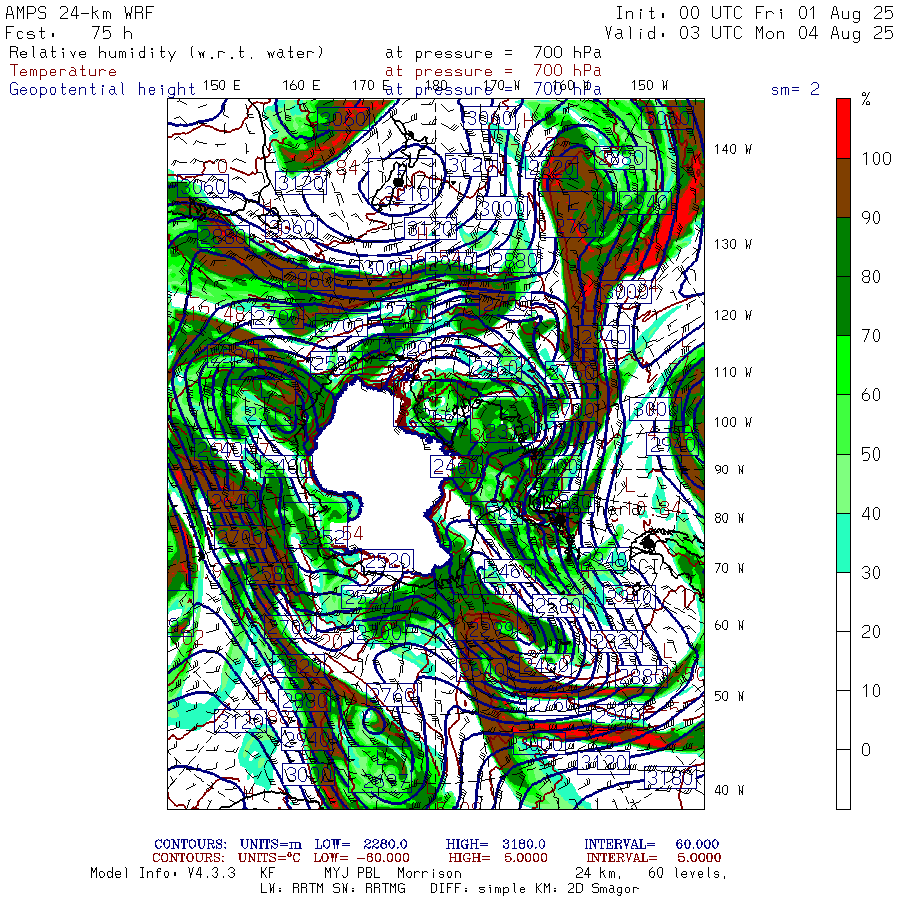This screenshot has width=900, height=900.
Task: Click the '2520' contour label below the continent
Action: click(x=388, y=560)
